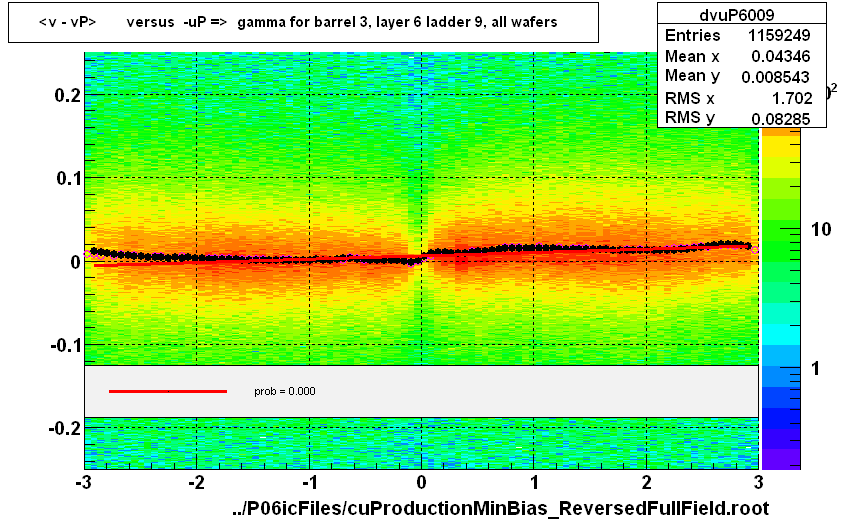Click the Mean x value 0.04346
The image size is (843, 522).
[781, 56]
